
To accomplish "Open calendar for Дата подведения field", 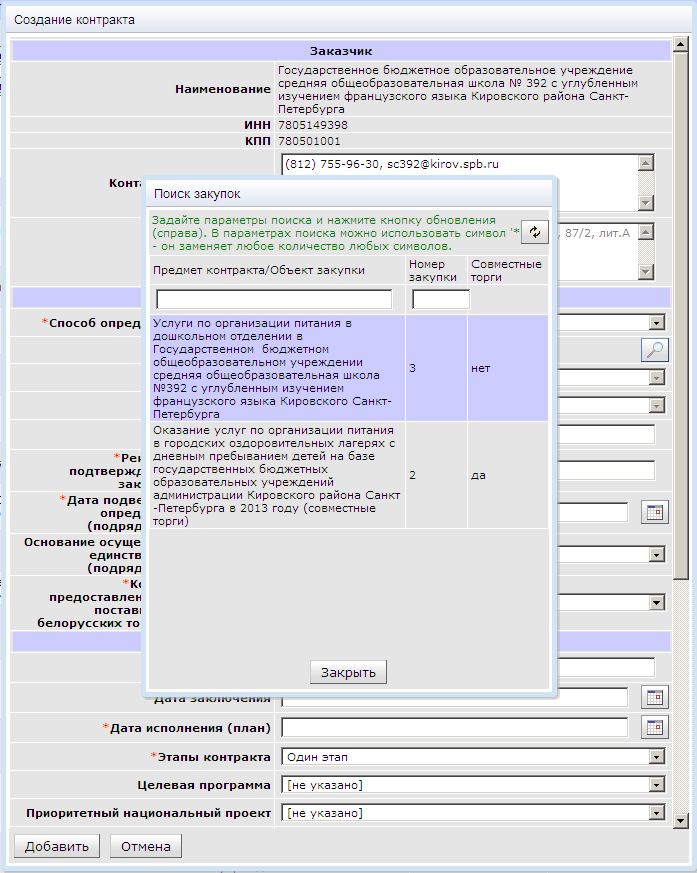I will tap(655, 512).
